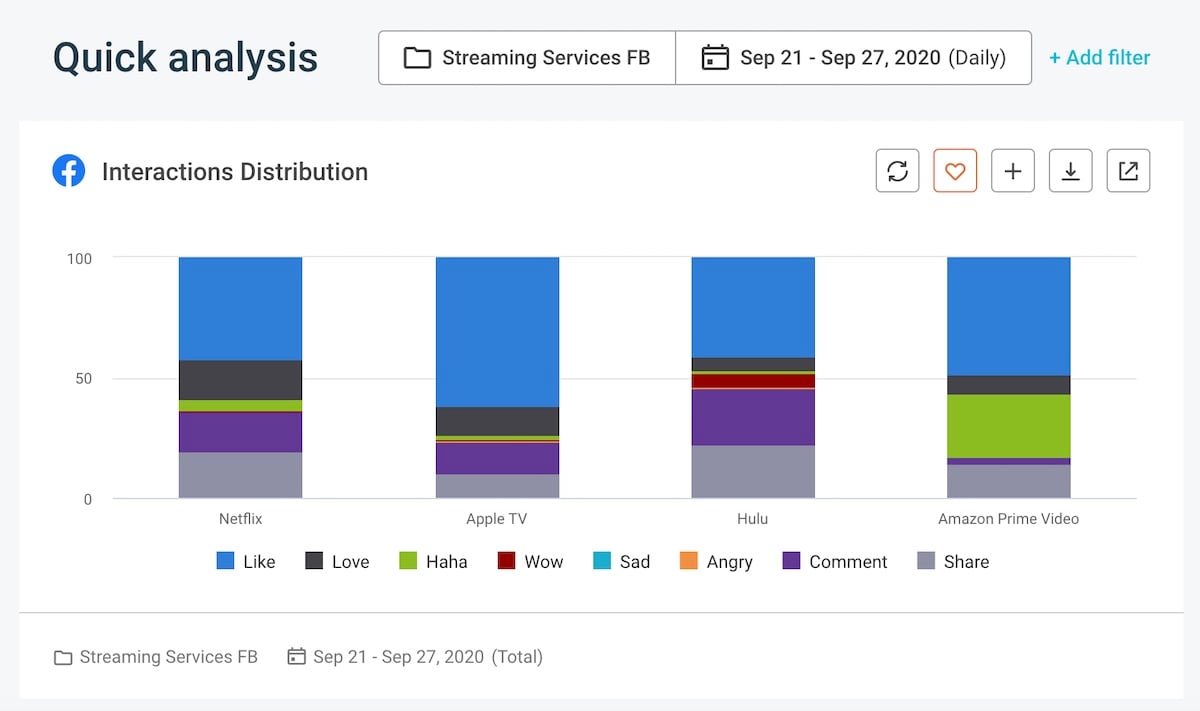
Task: Open the Streaming Services FB profile selector
Action: click(527, 57)
